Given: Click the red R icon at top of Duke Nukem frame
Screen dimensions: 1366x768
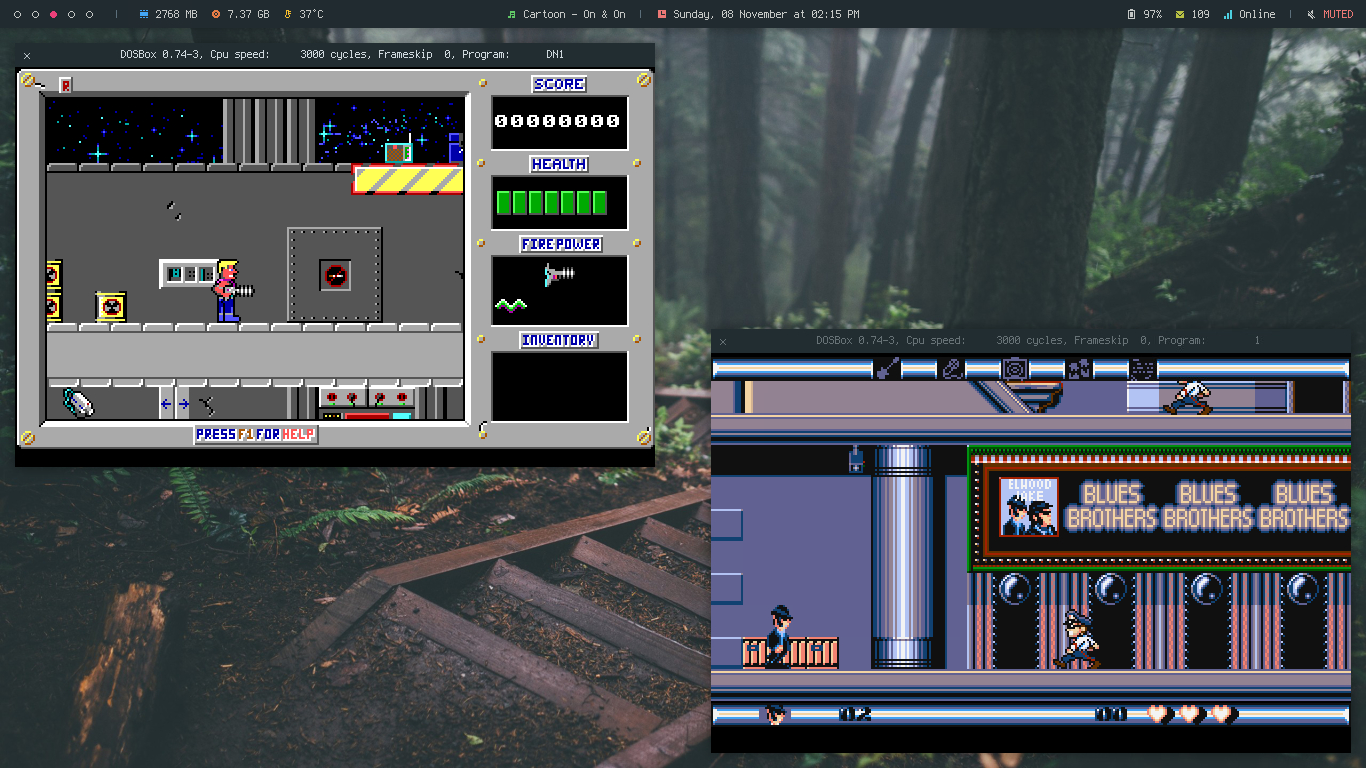Looking at the screenshot, I should [66, 85].
